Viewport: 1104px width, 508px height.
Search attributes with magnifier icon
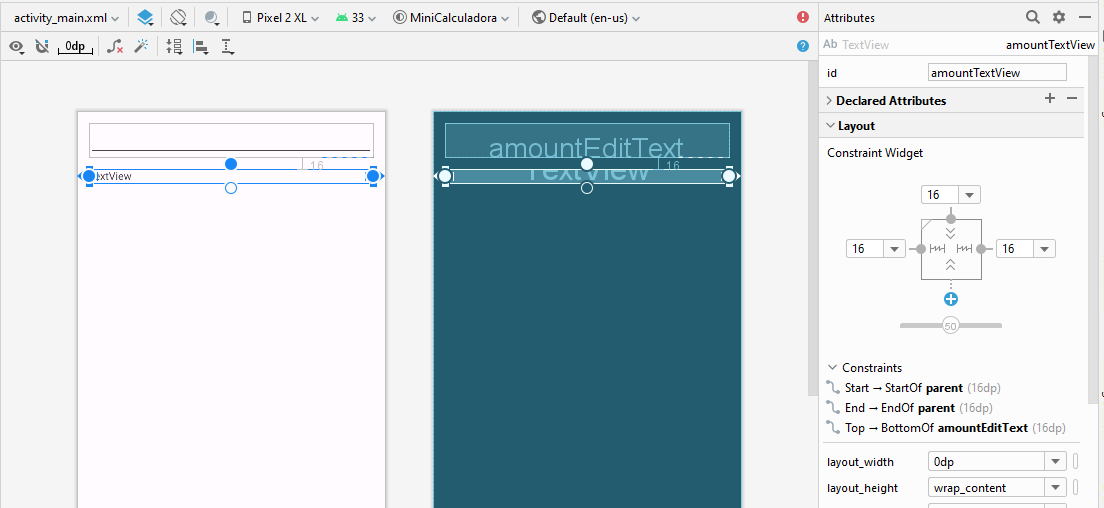point(1033,17)
